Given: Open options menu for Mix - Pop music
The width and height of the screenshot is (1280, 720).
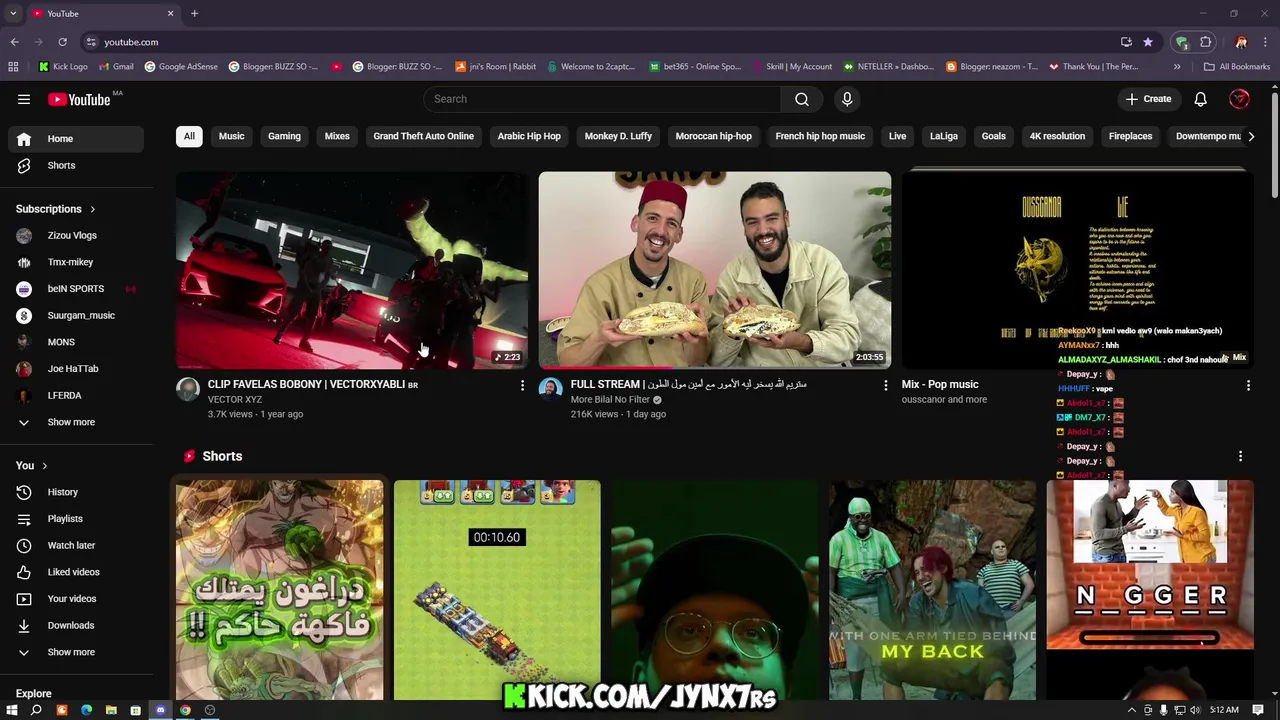Looking at the screenshot, I should [x=1248, y=385].
